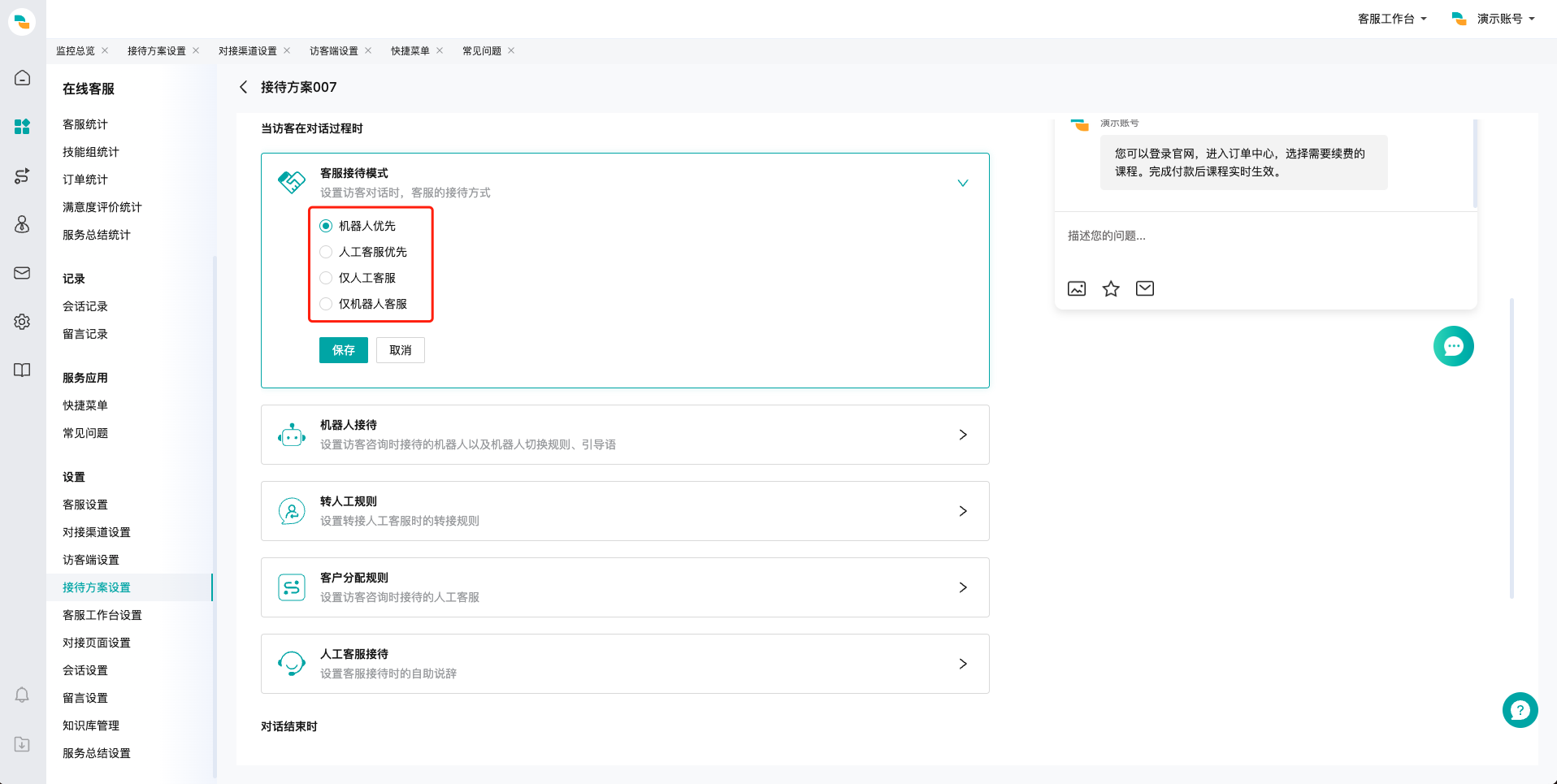Select the 仅机器人客服 radio option

pyautogui.click(x=326, y=304)
